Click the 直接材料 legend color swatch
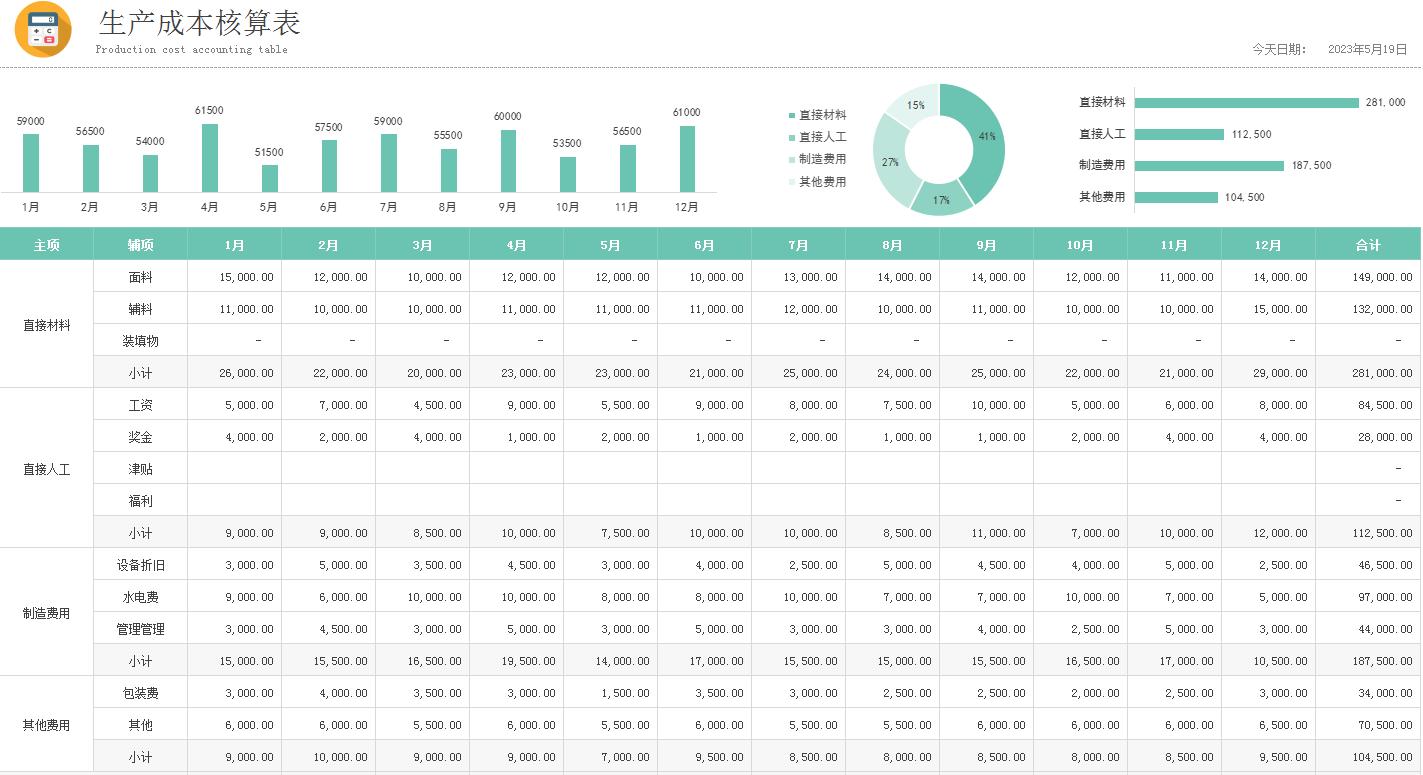 pos(792,116)
